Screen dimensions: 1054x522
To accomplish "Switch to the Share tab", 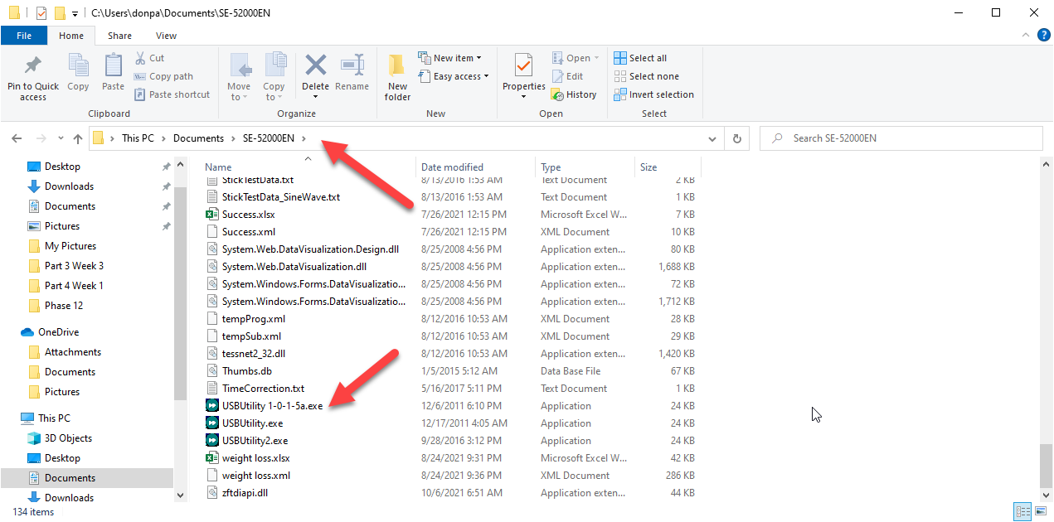I will point(120,36).
